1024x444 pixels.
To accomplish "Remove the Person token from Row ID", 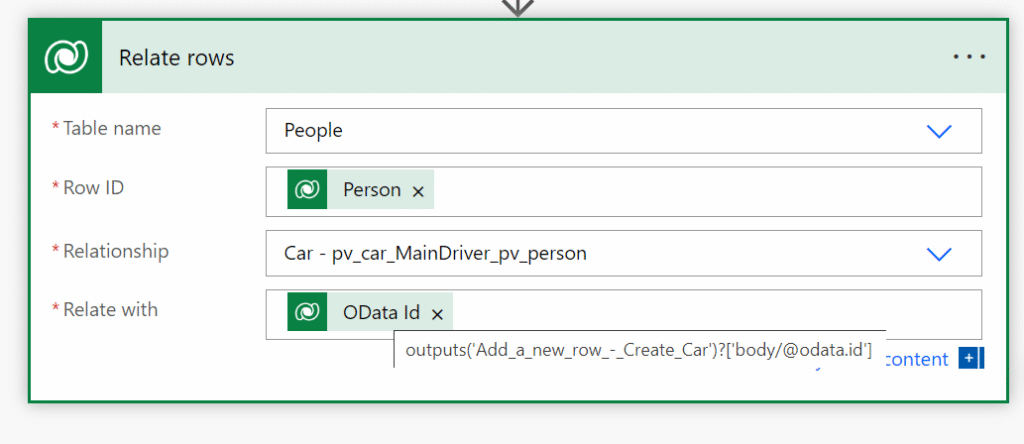I will (419, 191).
